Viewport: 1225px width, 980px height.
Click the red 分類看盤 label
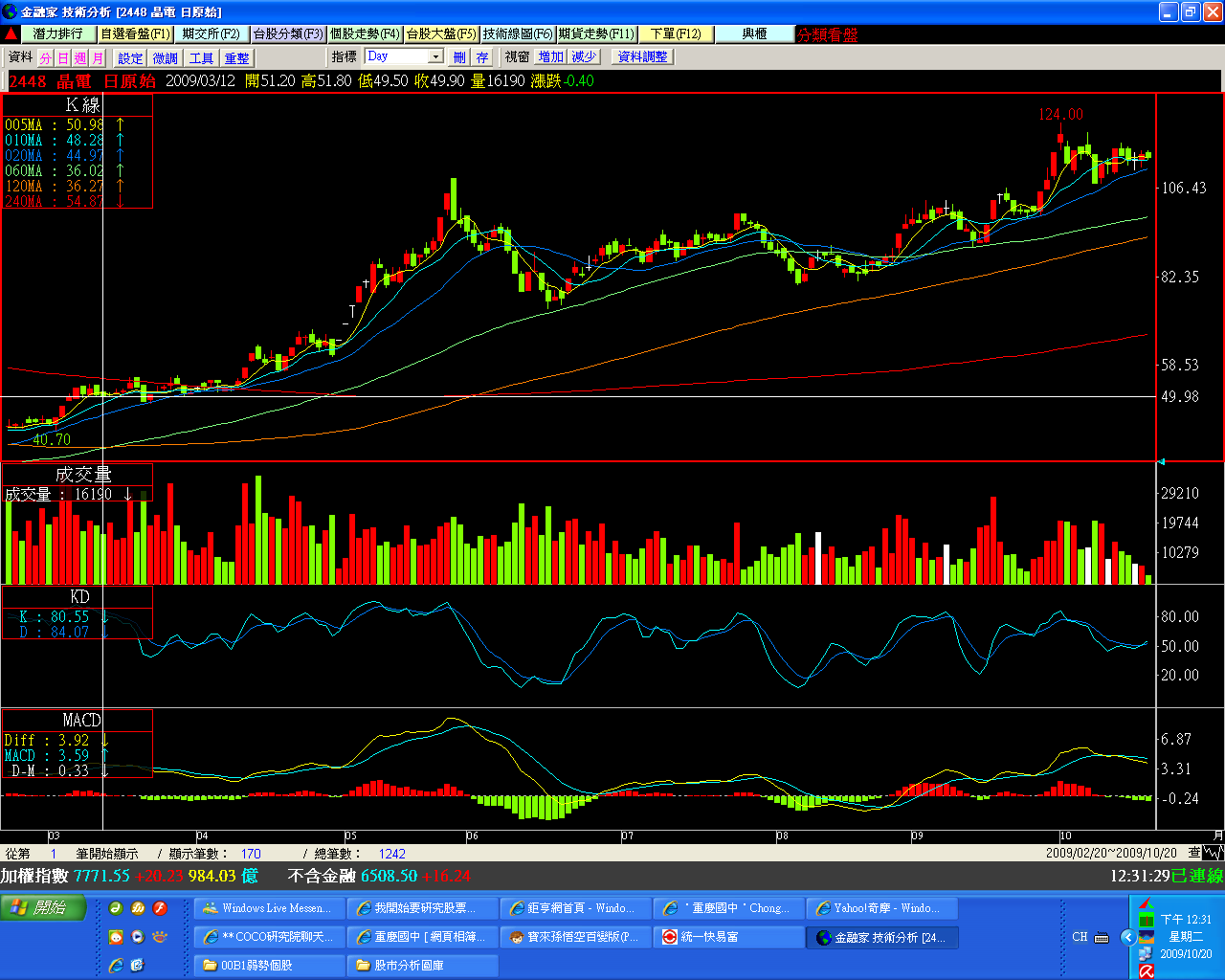[828, 34]
